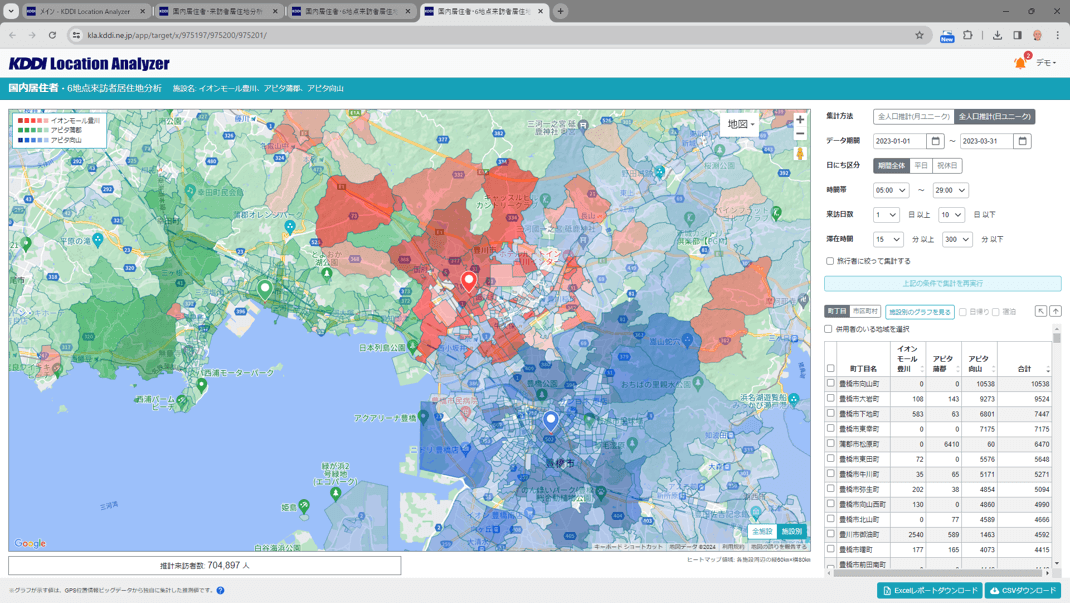Open the help question mark icon
Screen dimensions: 1070x603
click(220, 591)
